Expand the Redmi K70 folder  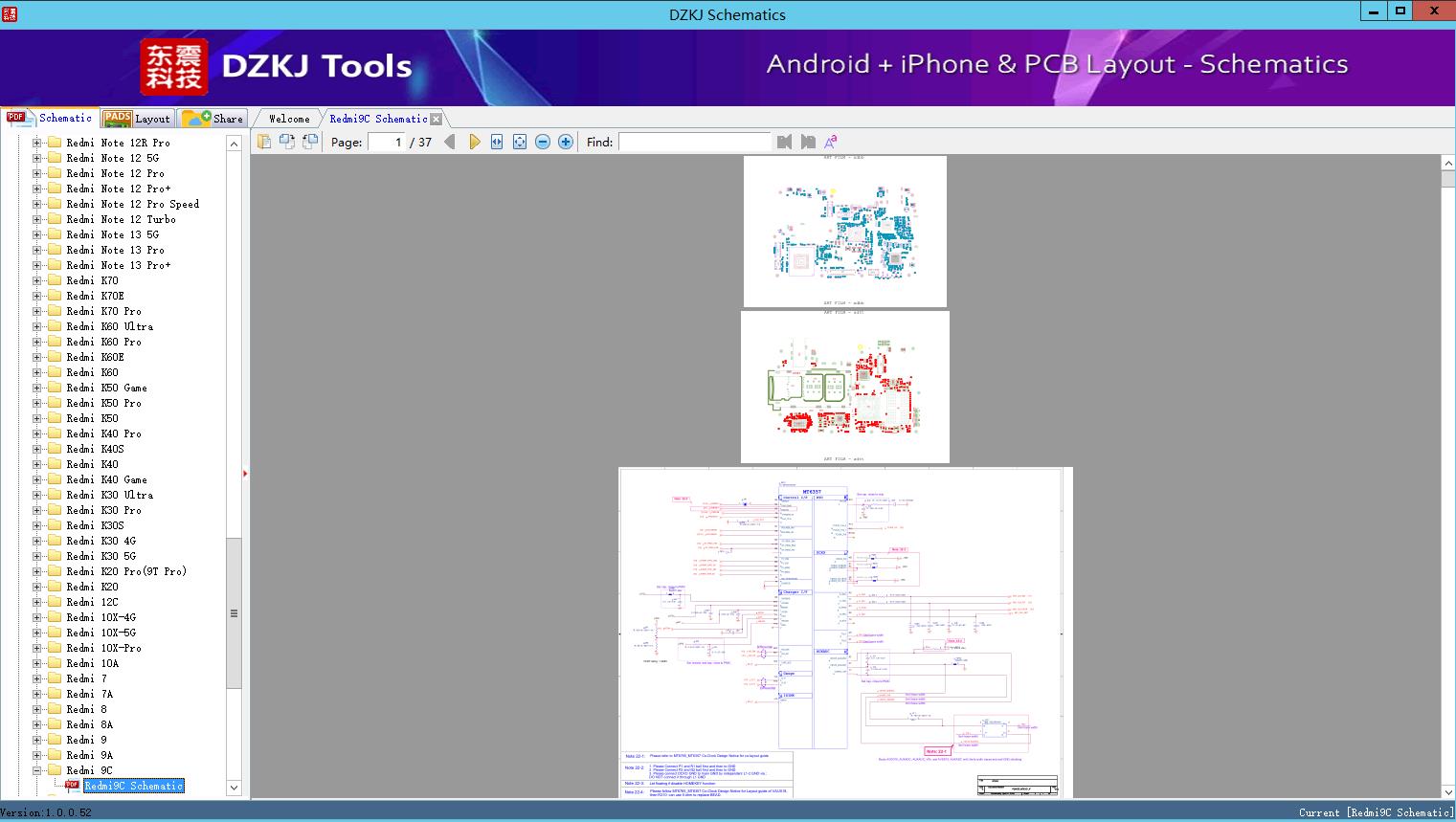pos(36,280)
